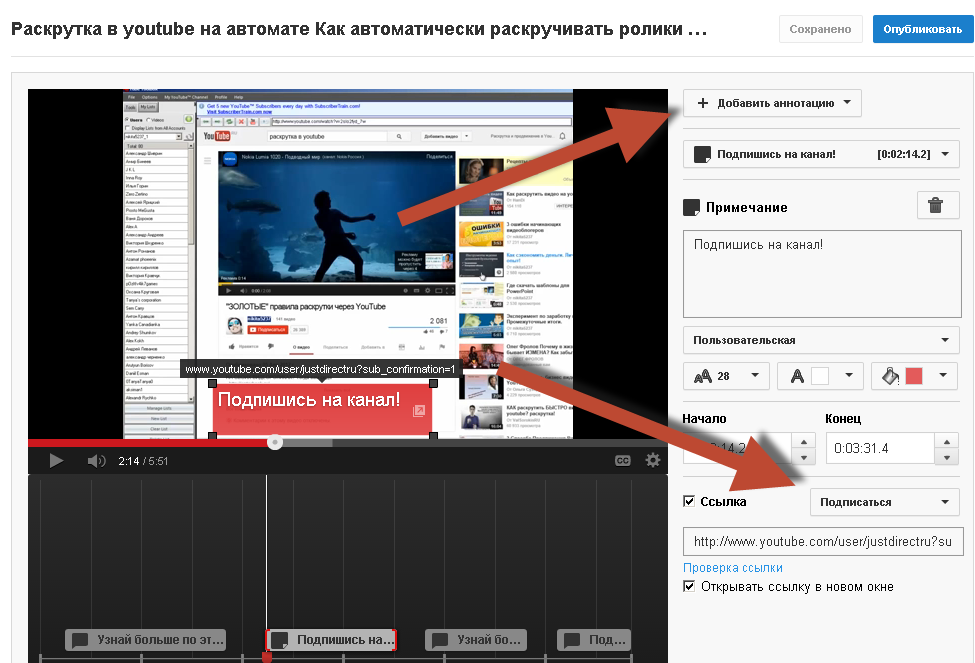Edit the annotation text field Подпишись на канал!

(x=821, y=274)
